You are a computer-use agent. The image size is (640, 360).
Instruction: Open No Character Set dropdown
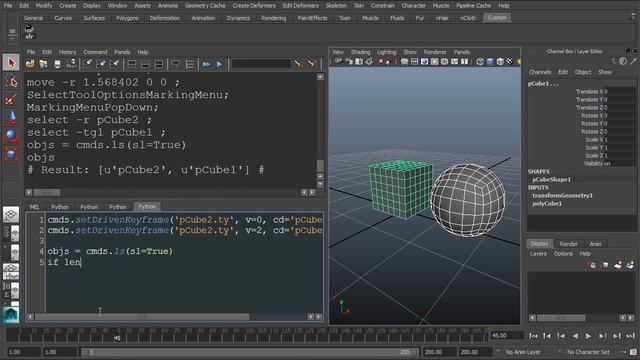point(589,352)
